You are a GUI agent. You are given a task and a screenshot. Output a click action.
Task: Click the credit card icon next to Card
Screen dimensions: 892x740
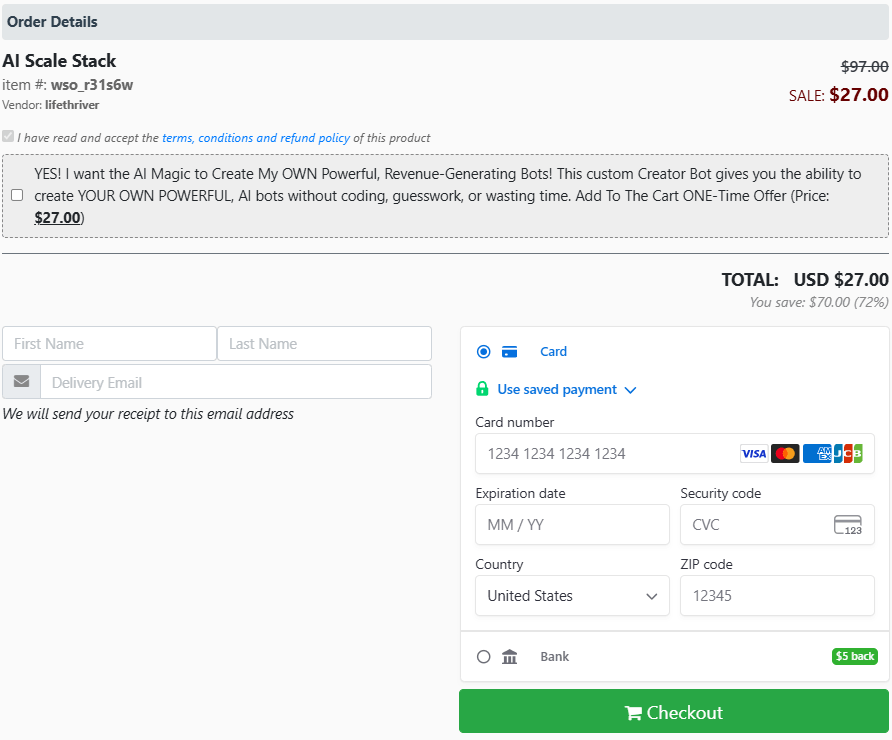pos(509,352)
